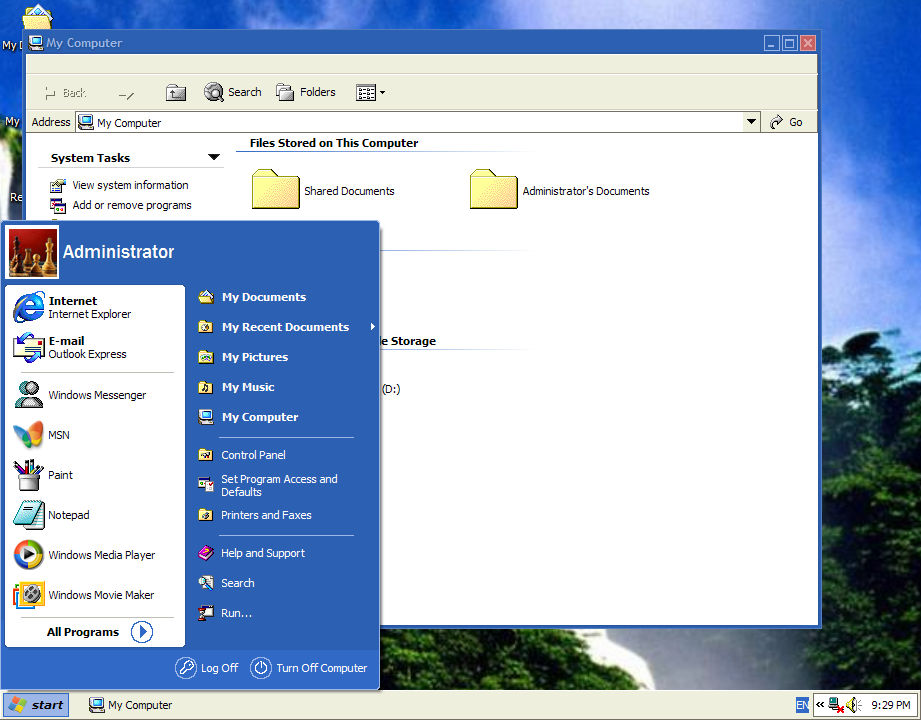Open the Address bar dropdown arrow

[x=751, y=122]
